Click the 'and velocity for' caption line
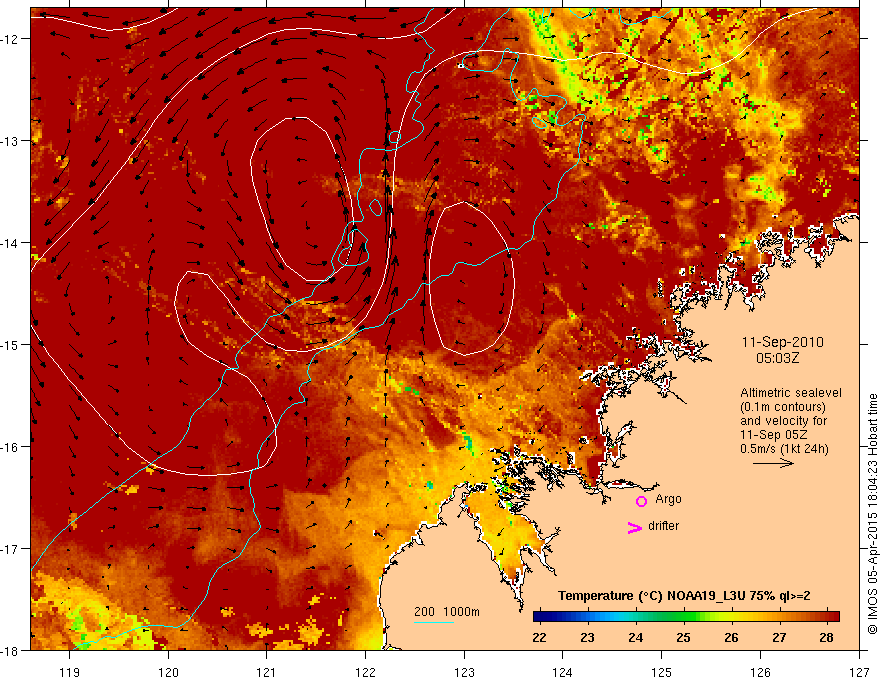The width and height of the screenshot is (880, 680). 783,421
